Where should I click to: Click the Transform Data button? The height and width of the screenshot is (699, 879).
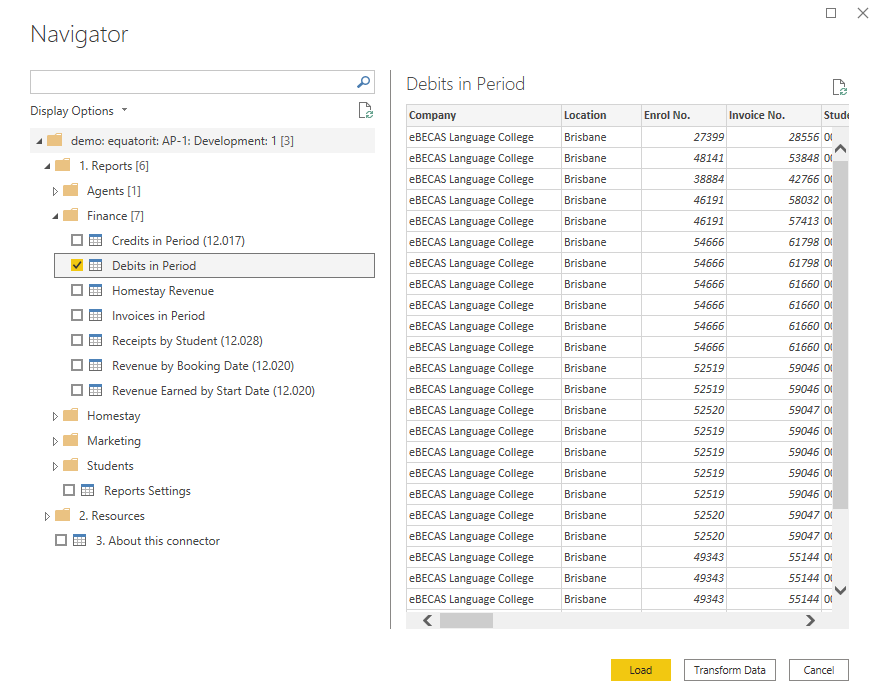(x=730, y=670)
